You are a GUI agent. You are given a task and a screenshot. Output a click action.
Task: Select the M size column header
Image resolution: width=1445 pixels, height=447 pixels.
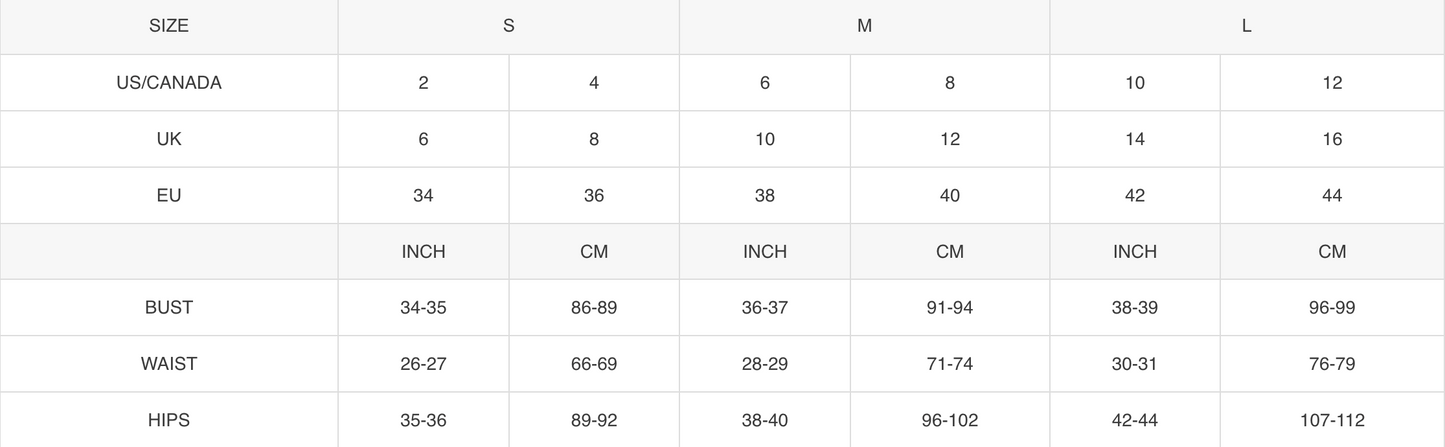pos(865,26)
